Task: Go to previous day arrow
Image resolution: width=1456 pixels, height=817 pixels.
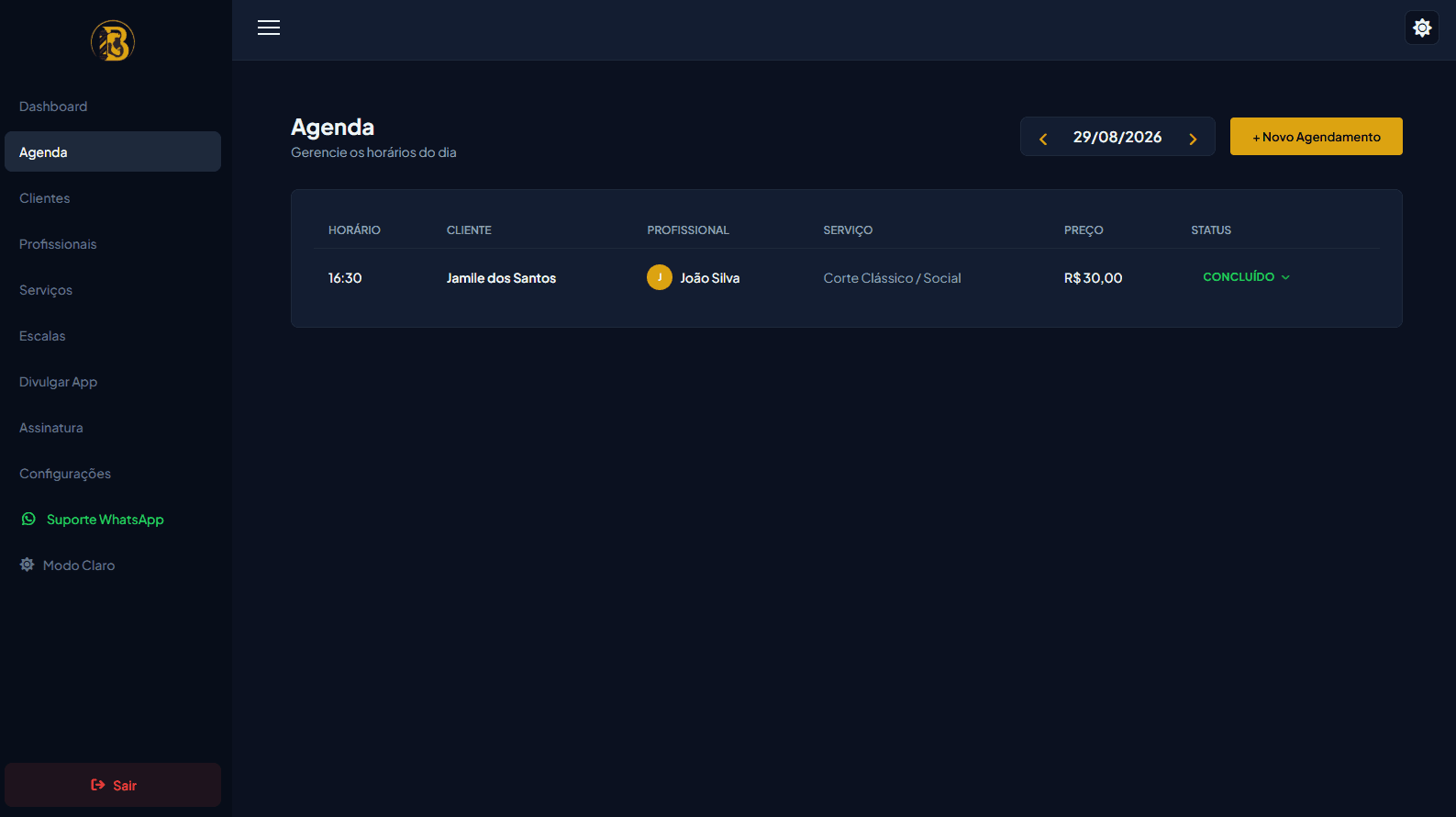Action: point(1043,139)
